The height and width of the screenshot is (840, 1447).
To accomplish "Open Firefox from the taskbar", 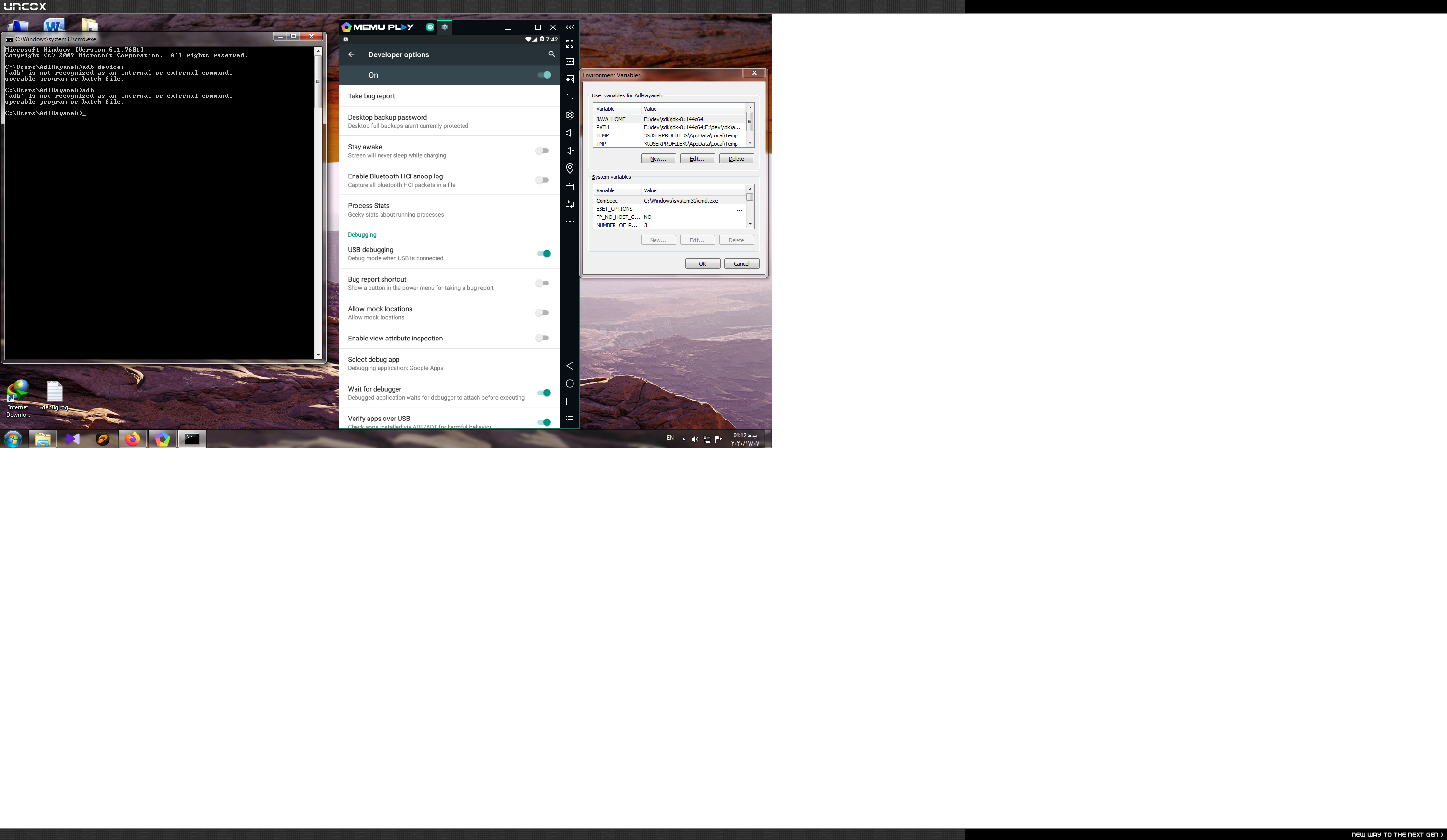I will tap(133, 439).
